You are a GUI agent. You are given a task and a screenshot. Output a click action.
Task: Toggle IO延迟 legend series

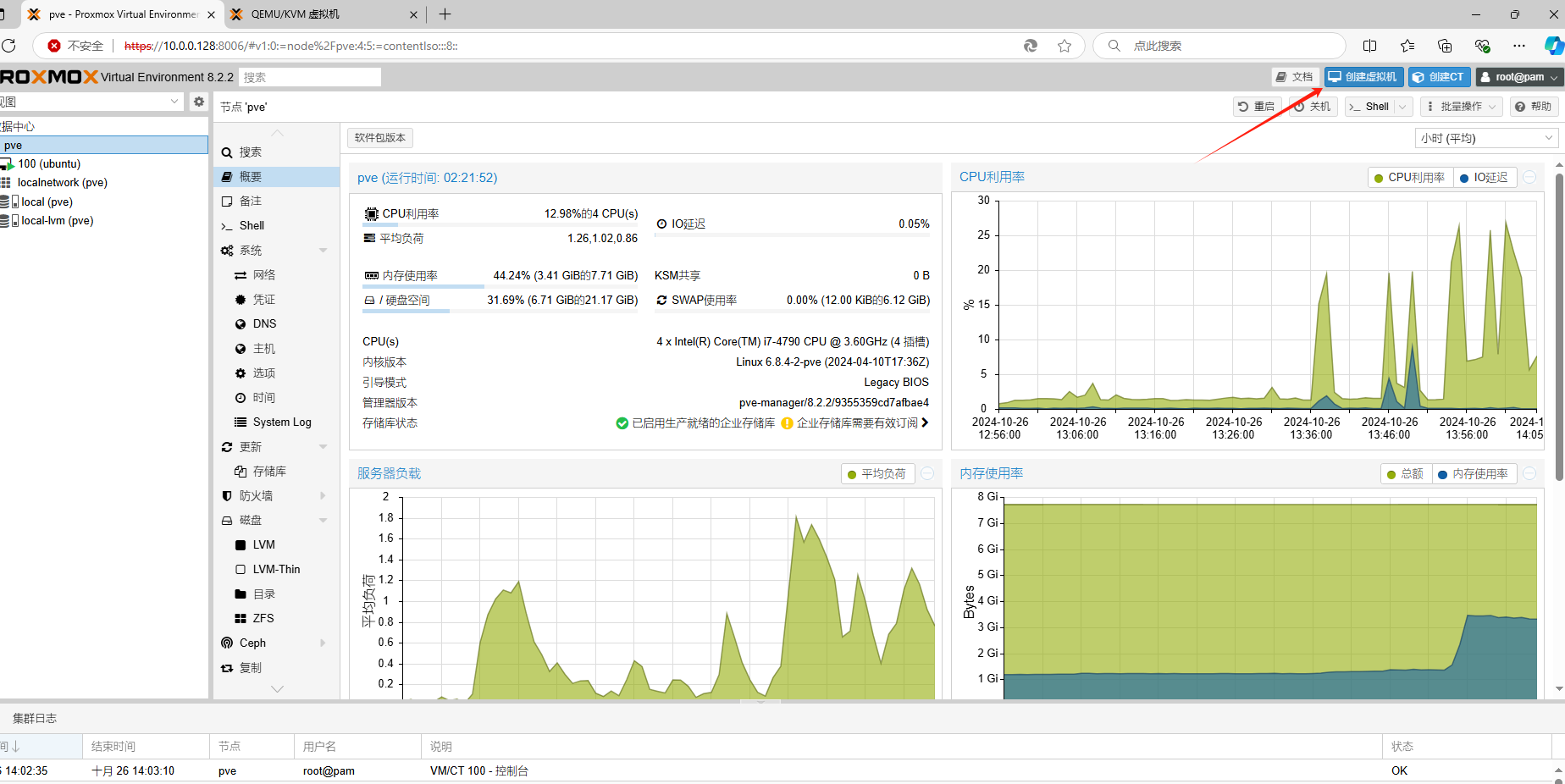(x=1485, y=177)
